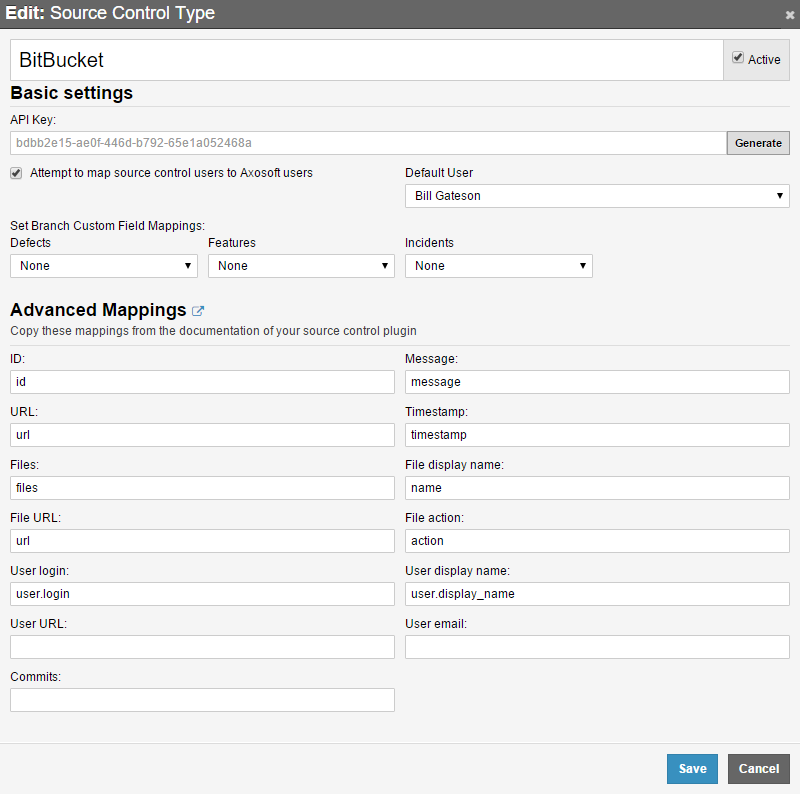Close the Edit Source Control Type dialog
Screen dimensions: 800x794
point(789,15)
